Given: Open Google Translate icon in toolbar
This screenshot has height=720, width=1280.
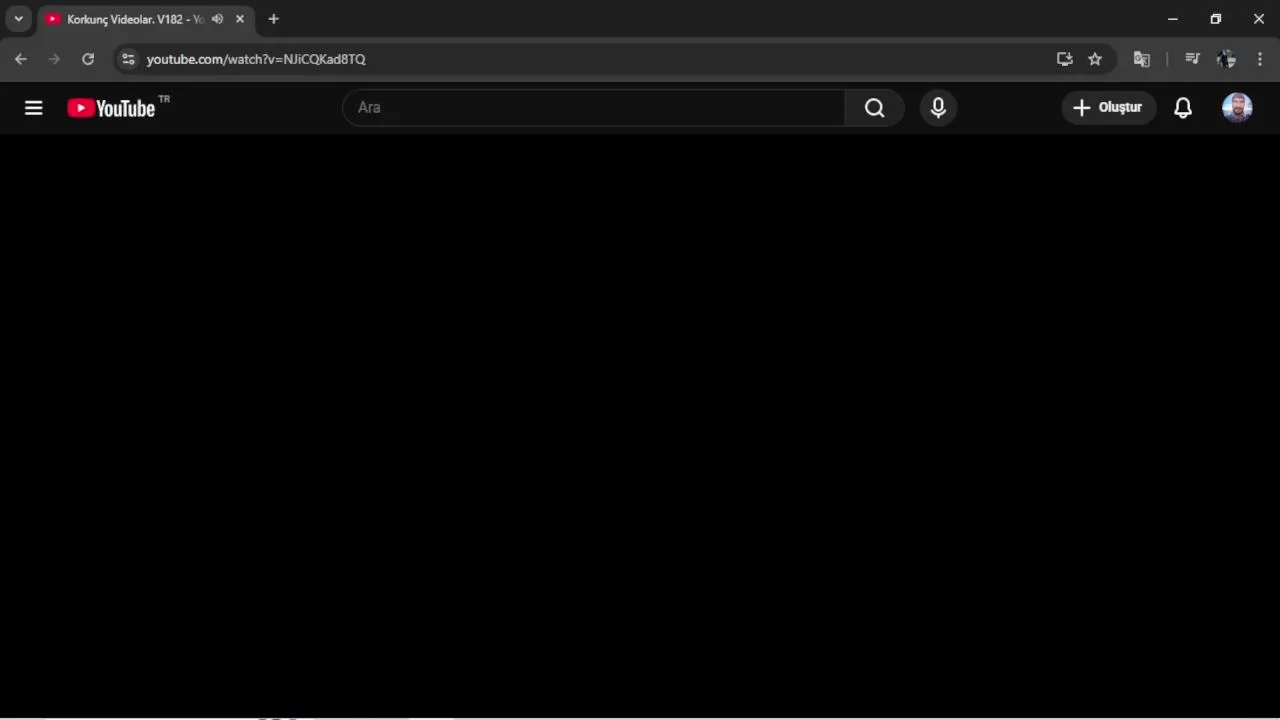Looking at the screenshot, I should (1141, 59).
